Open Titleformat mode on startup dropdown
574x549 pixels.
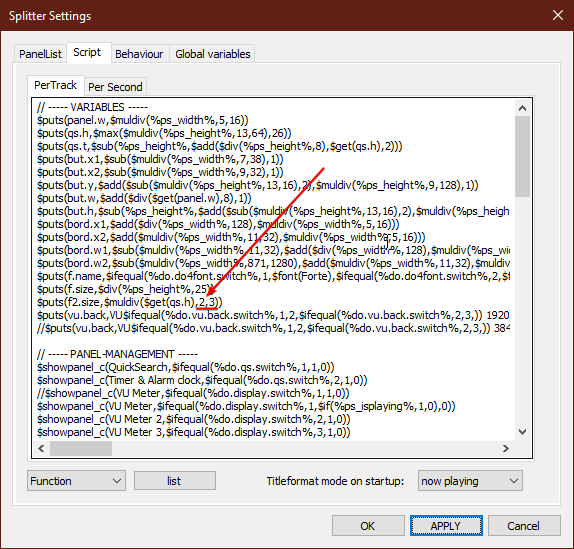[470, 481]
